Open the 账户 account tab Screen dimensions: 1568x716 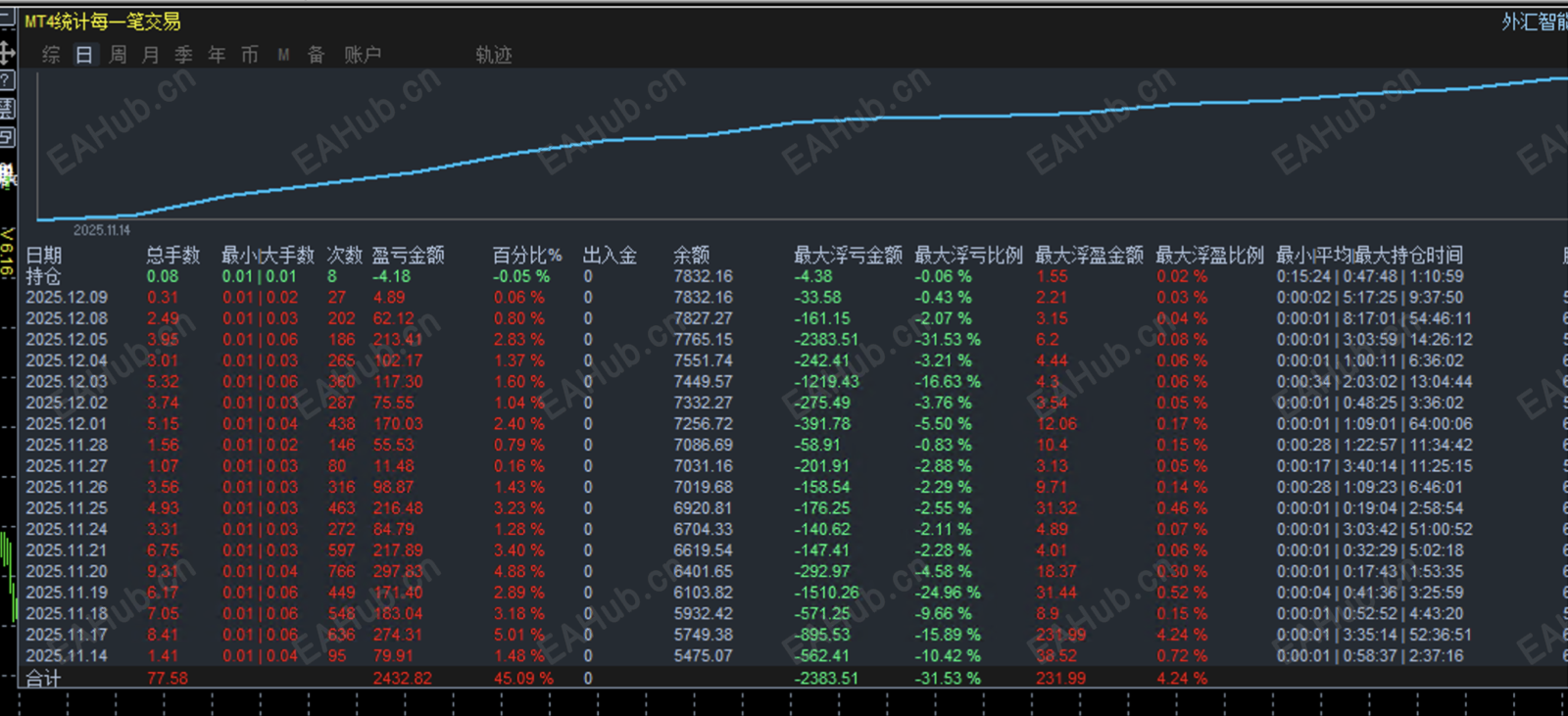(x=363, y=55)
